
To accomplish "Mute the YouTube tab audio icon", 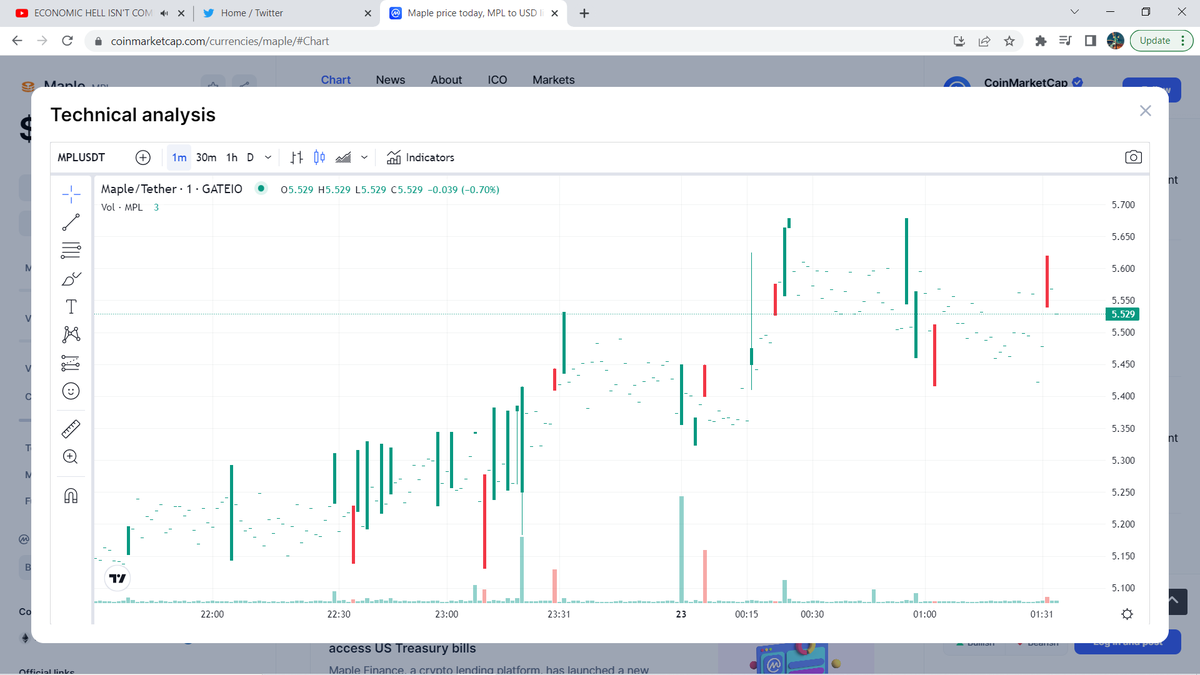I will (x=164, y=14).
